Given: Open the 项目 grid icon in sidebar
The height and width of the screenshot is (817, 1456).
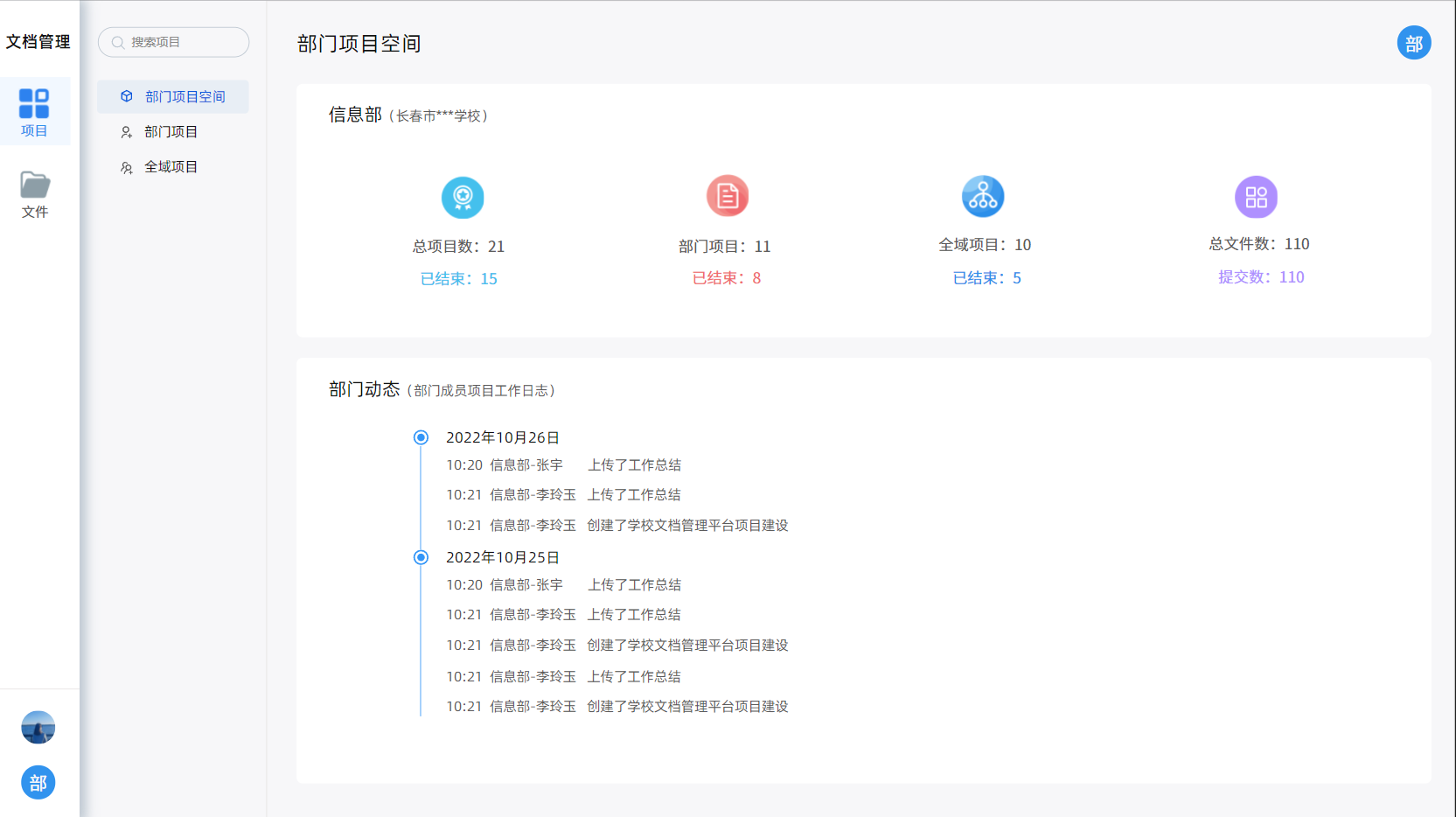Looking at the screenshot, I should pyautogui.click(x=34, y=104).
